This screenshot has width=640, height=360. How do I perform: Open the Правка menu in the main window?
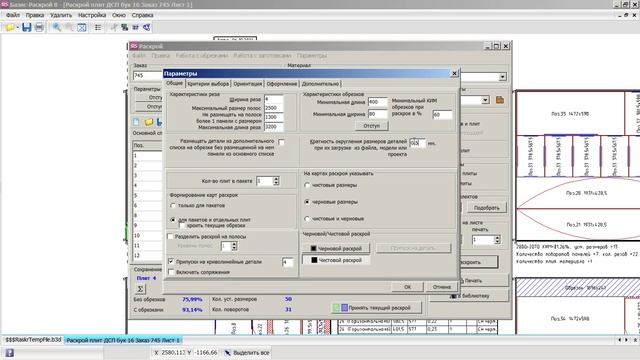tap(35, 15)
